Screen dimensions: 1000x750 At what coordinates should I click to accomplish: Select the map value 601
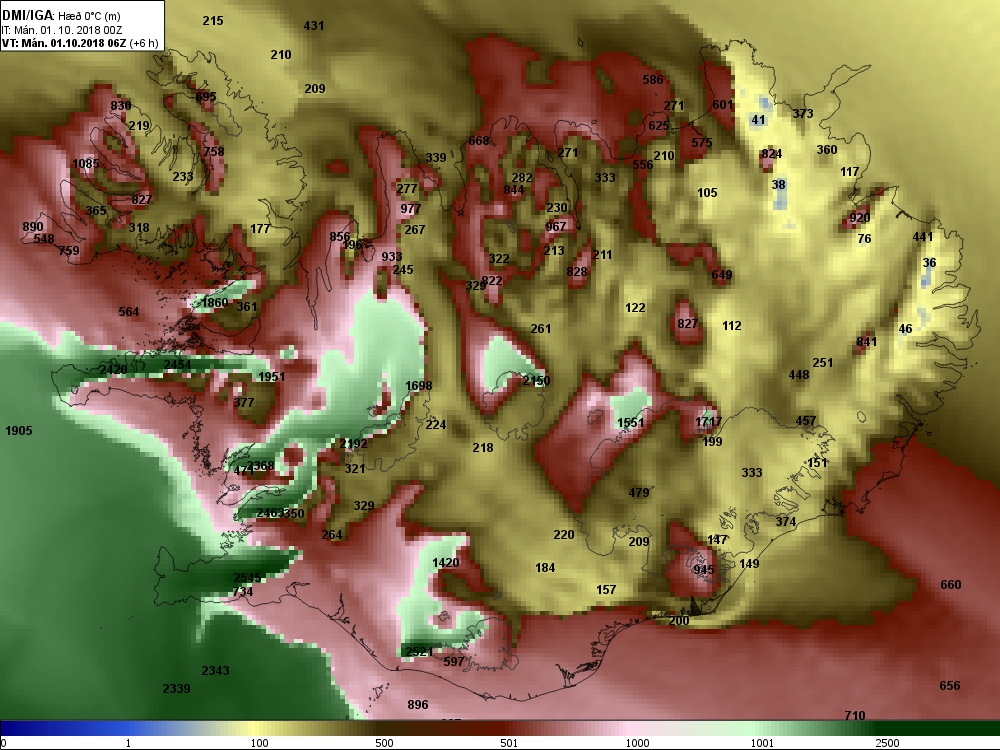(723, 105)
